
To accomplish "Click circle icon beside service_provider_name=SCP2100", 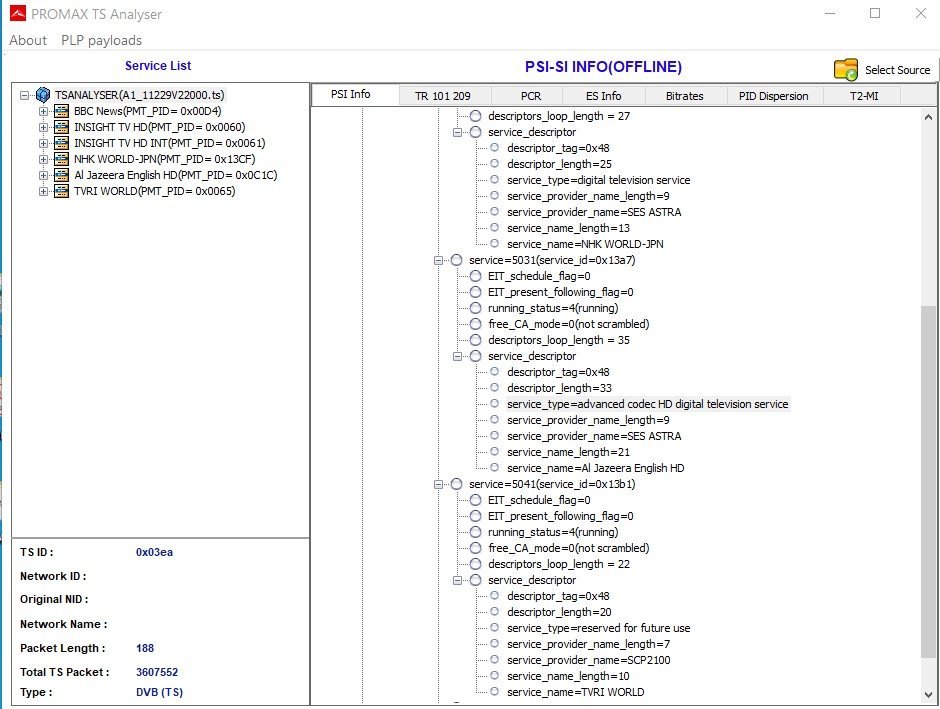I will pyautogui.click(x=495, y=660).
